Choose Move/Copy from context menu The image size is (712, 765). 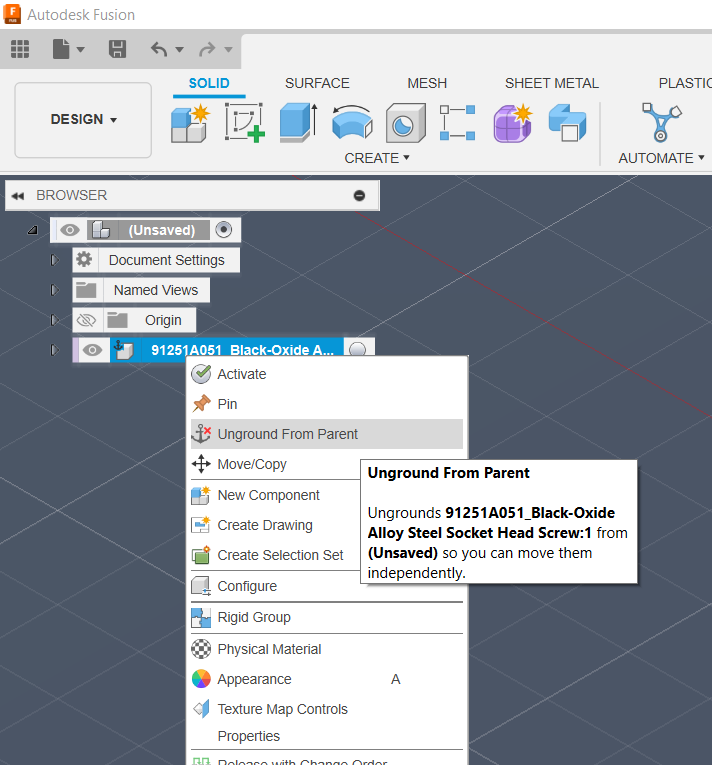pos(275,464)
